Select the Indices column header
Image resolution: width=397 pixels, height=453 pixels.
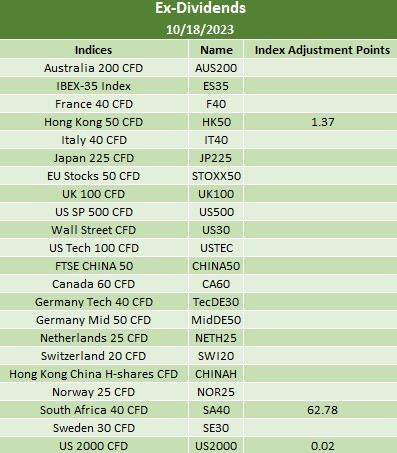click(94, 50)
